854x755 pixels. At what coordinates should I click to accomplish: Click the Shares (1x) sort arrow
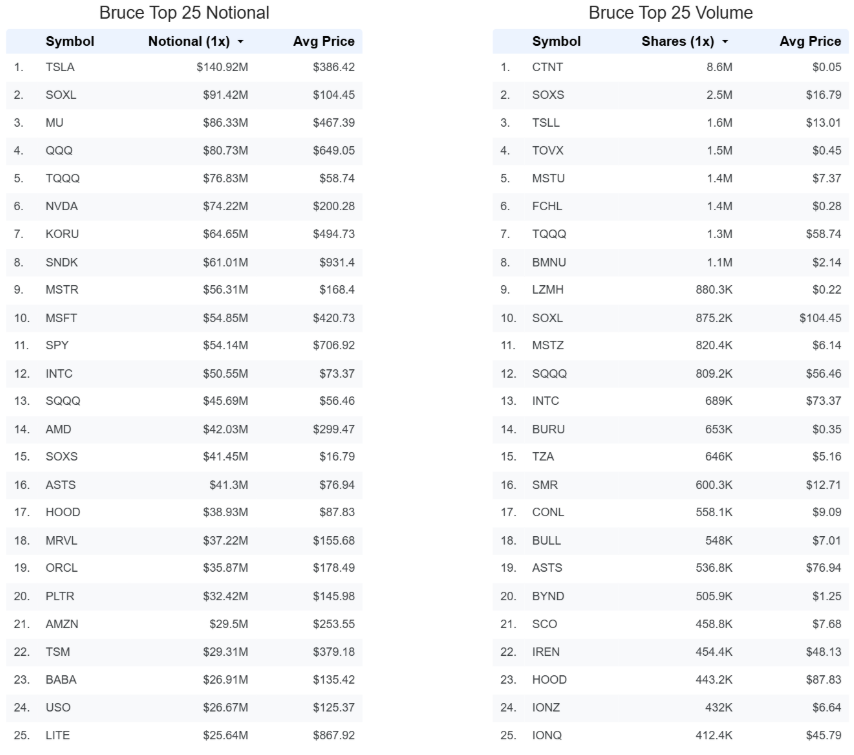click(725, 42)
